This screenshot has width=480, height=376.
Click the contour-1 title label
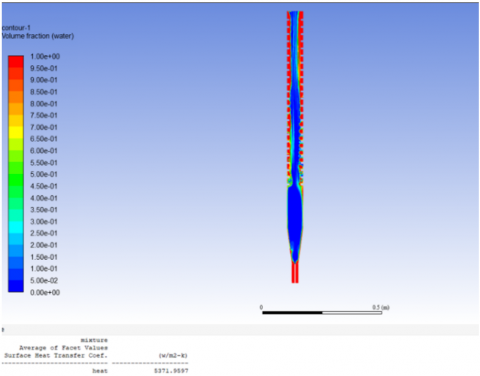[x=16, y=28]
